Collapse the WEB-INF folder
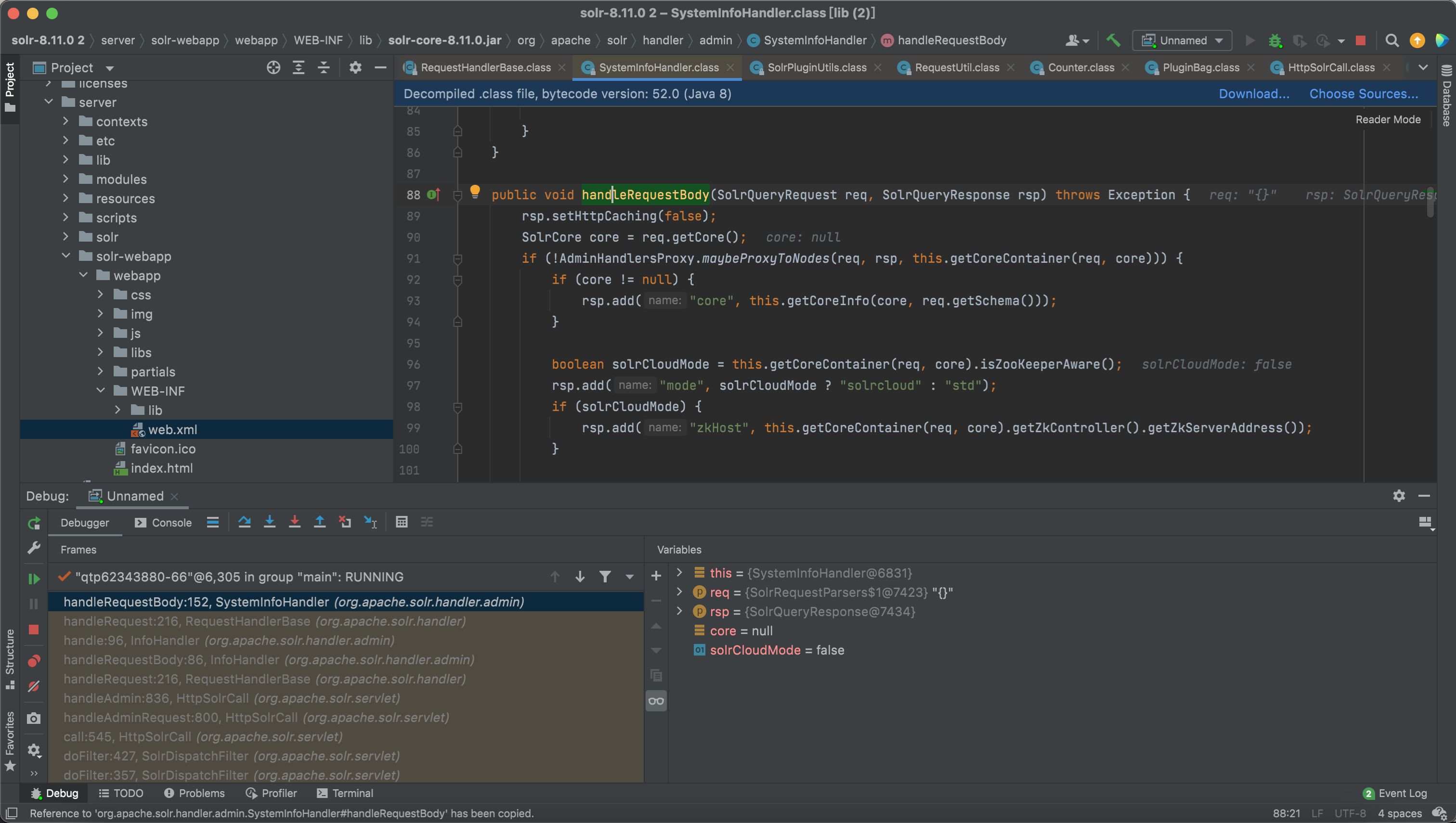1456x823 pixels. click(x=101, y=390)
